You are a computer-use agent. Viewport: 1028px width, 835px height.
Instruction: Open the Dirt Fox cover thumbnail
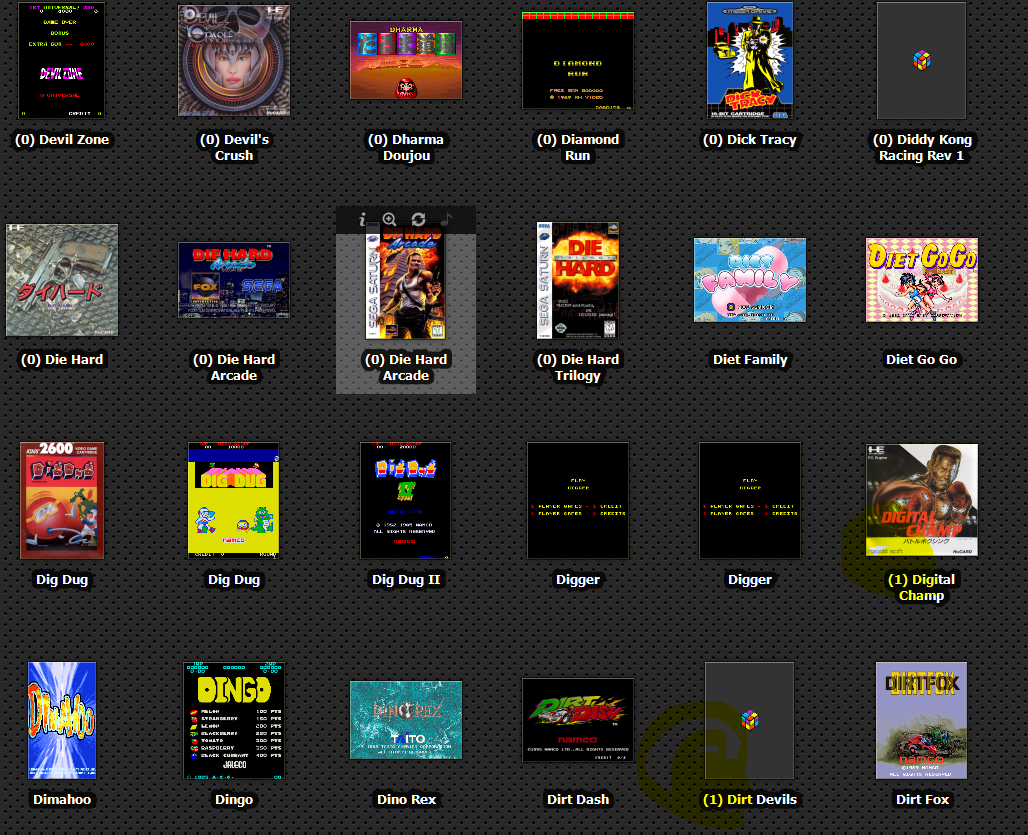point(922,720)
